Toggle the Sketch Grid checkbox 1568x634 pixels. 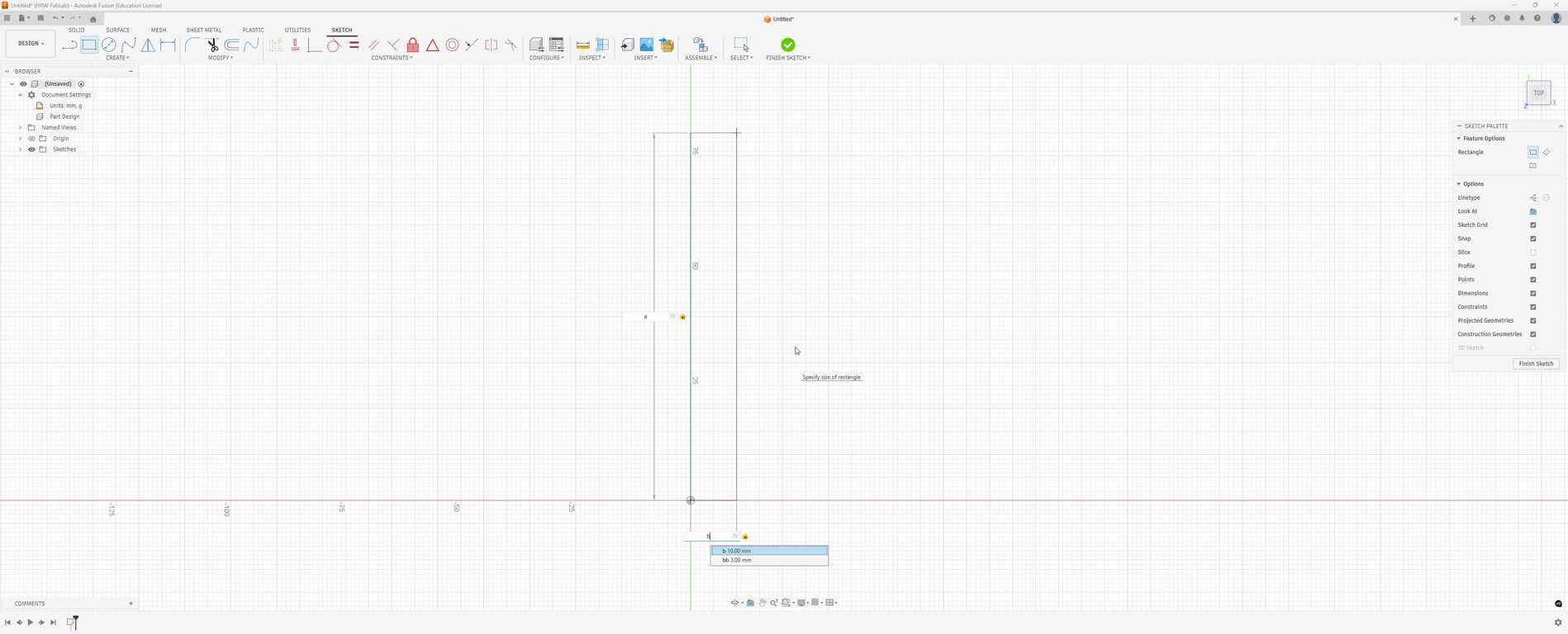tap(1533, 225)
